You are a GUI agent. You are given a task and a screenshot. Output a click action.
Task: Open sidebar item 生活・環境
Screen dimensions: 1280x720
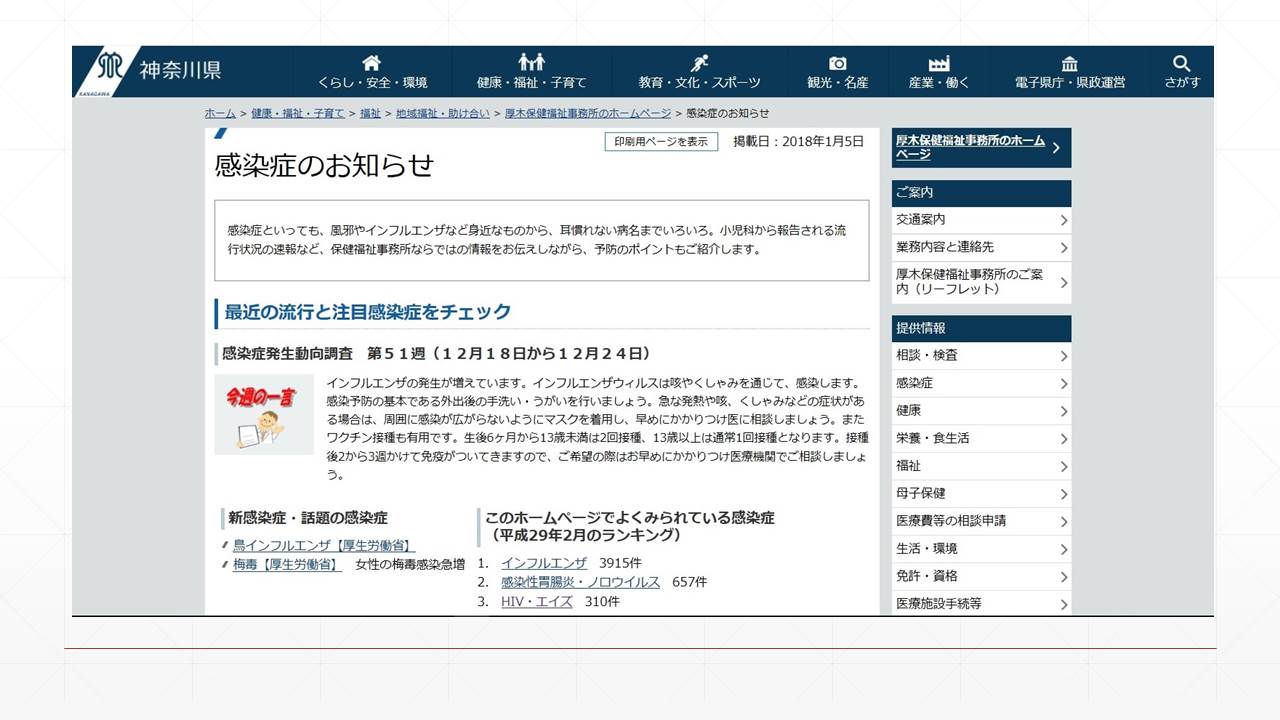pyautogui.click(x=981, y=548)
